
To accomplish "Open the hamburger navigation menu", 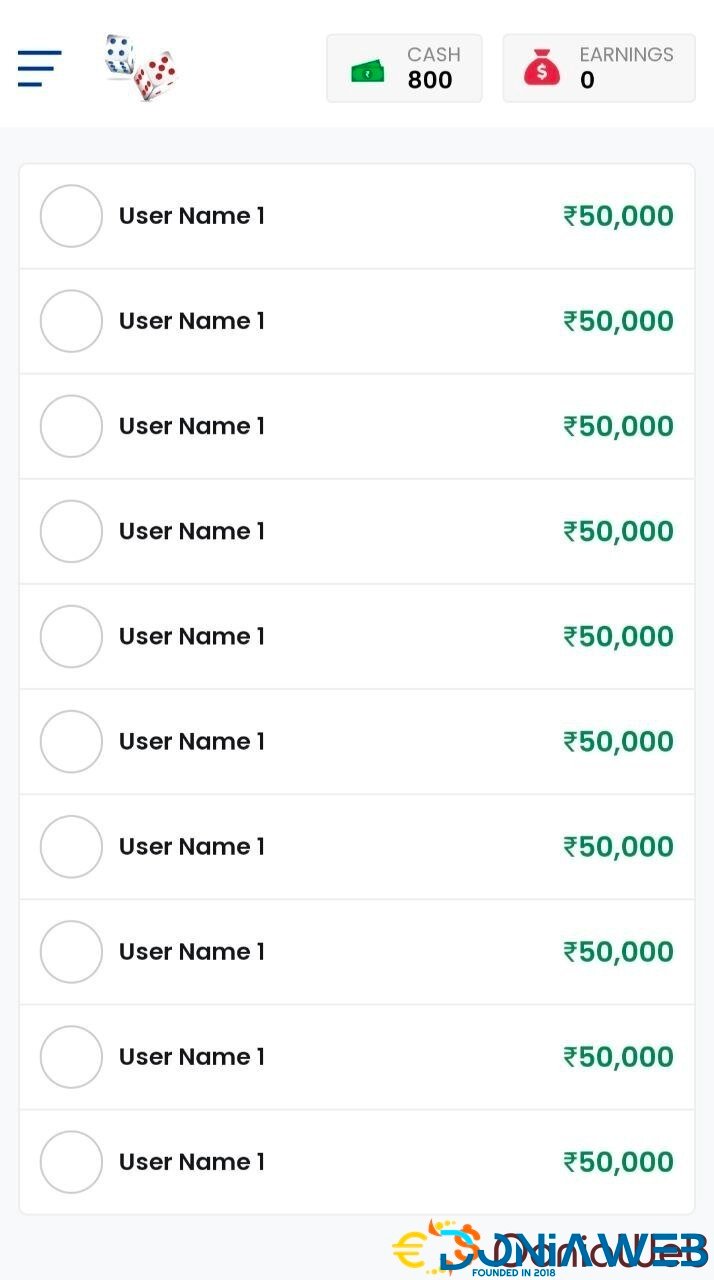I will tap(40, 68).
